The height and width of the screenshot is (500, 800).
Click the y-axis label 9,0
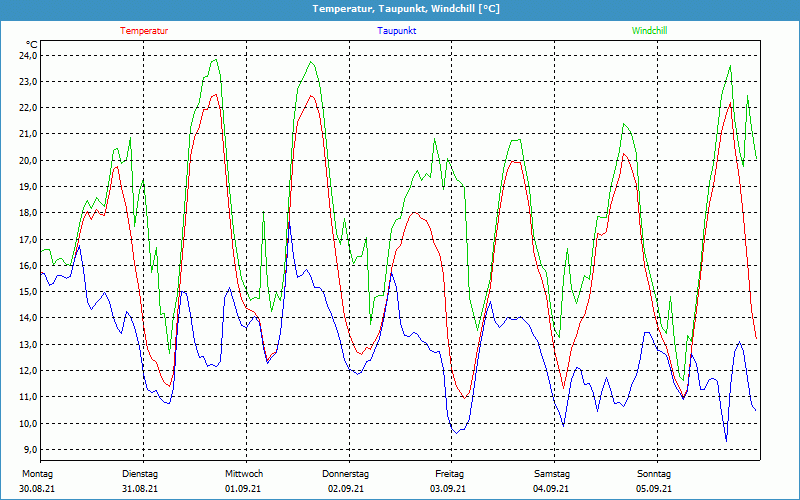click(30, 449)
